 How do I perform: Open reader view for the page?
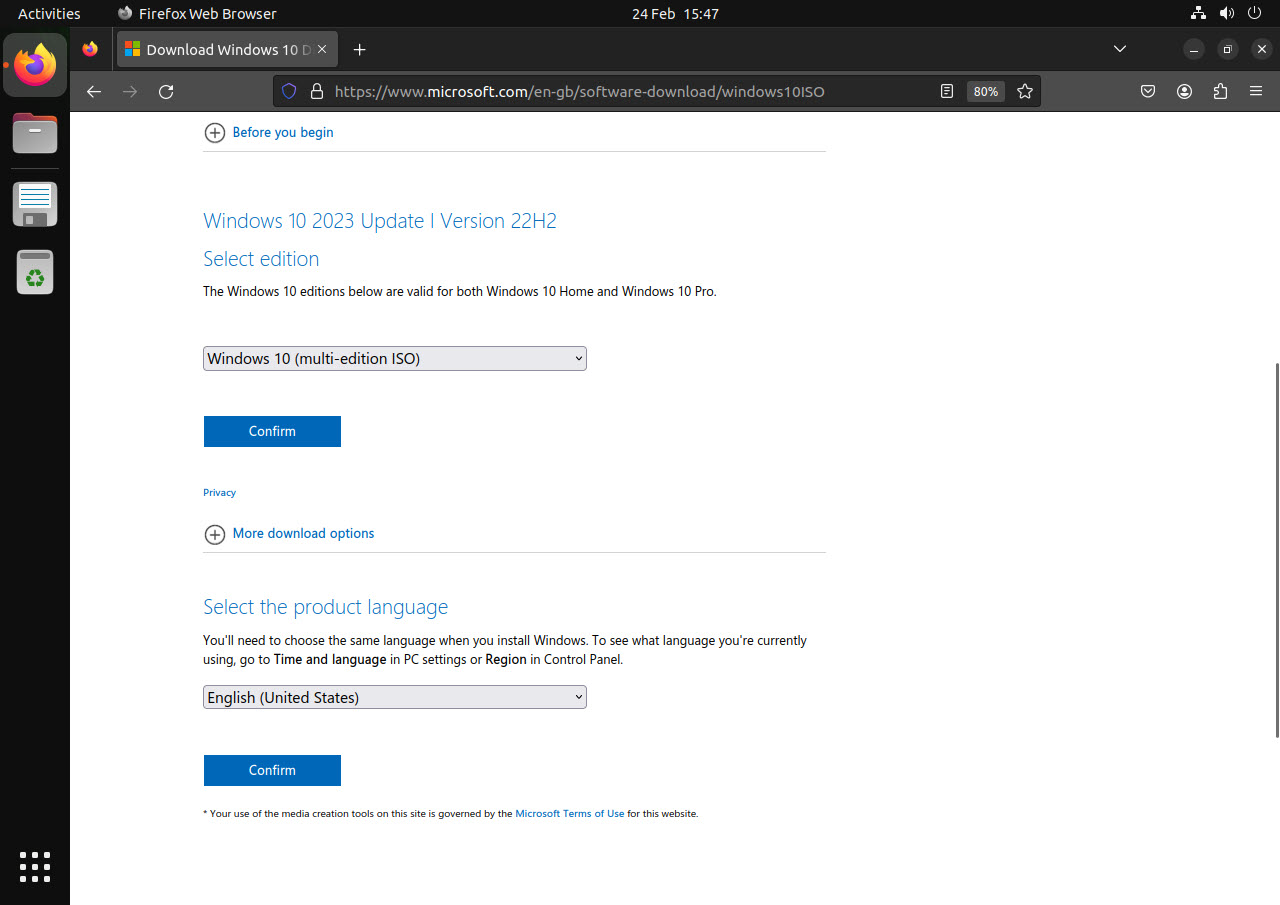coord(946,91)
